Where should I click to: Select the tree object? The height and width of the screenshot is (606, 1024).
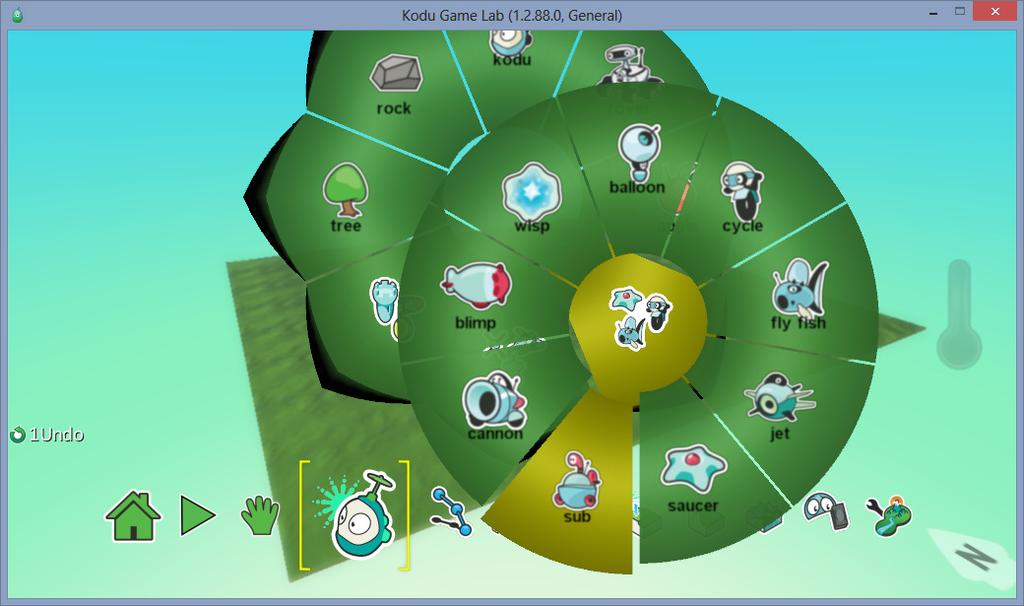[x=345, y=190]
